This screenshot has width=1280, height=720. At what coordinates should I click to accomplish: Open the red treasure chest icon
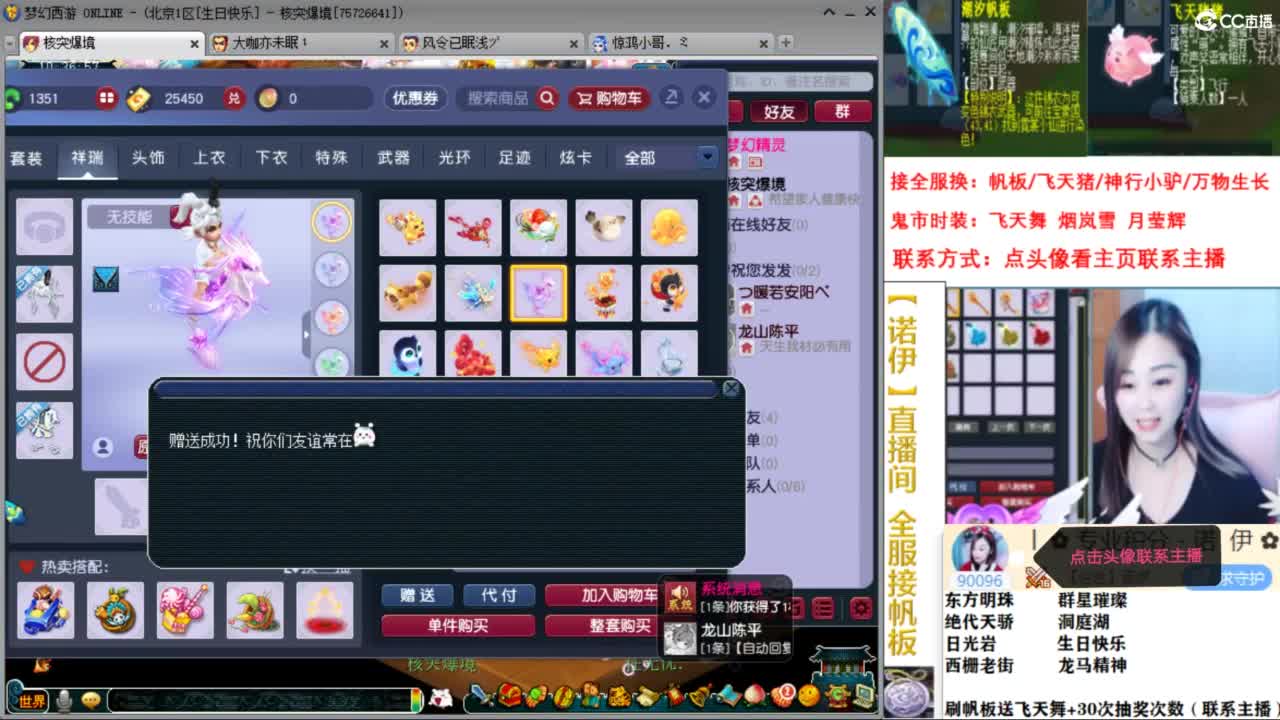point(509,695)
